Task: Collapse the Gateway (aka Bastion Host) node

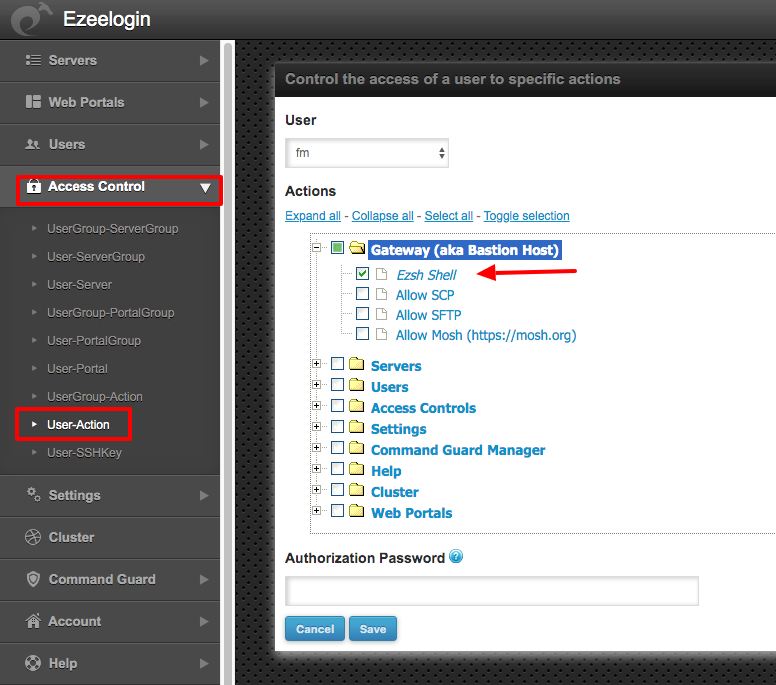Action: pos(317,249)
